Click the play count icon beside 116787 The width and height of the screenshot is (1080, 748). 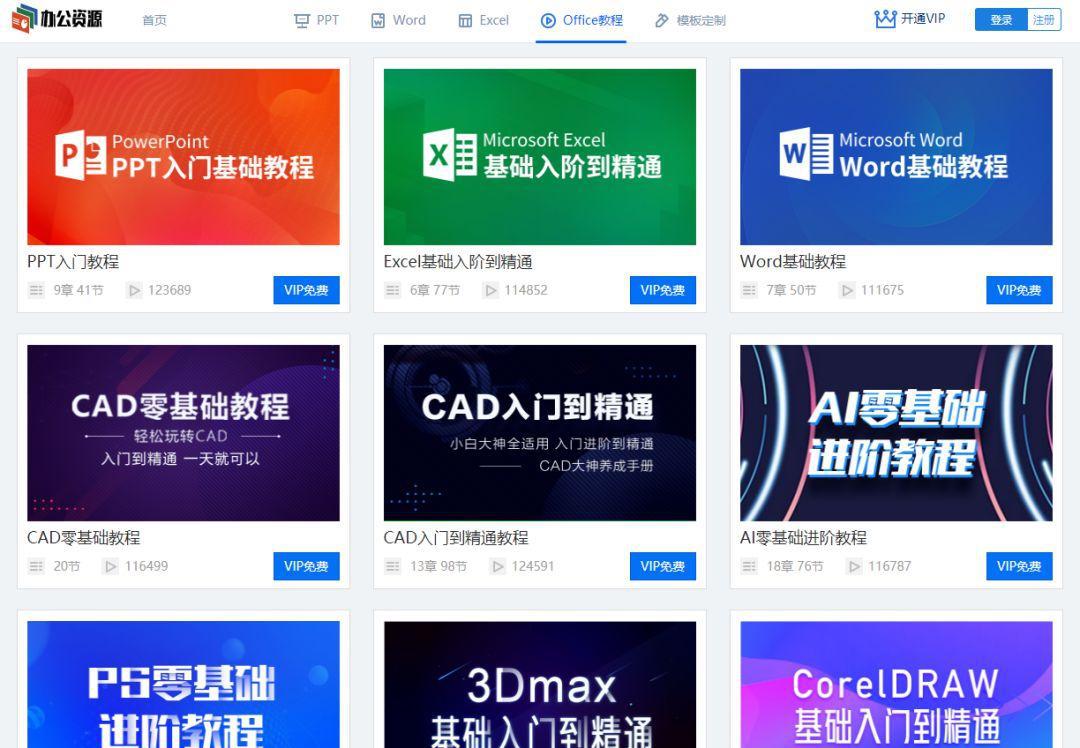[854, 567]
